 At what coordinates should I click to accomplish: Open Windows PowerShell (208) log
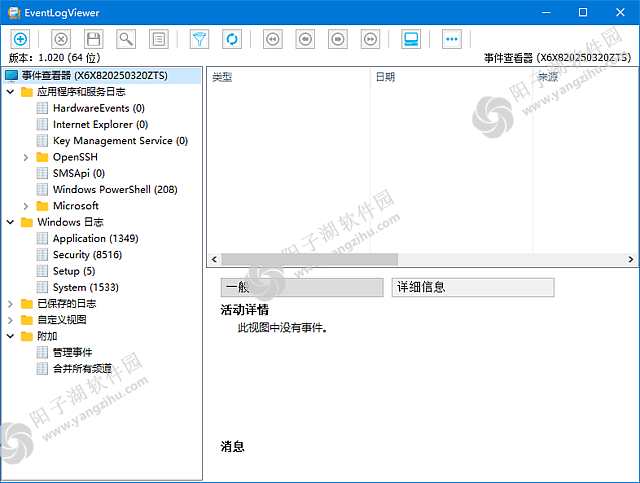pos(115,189)
